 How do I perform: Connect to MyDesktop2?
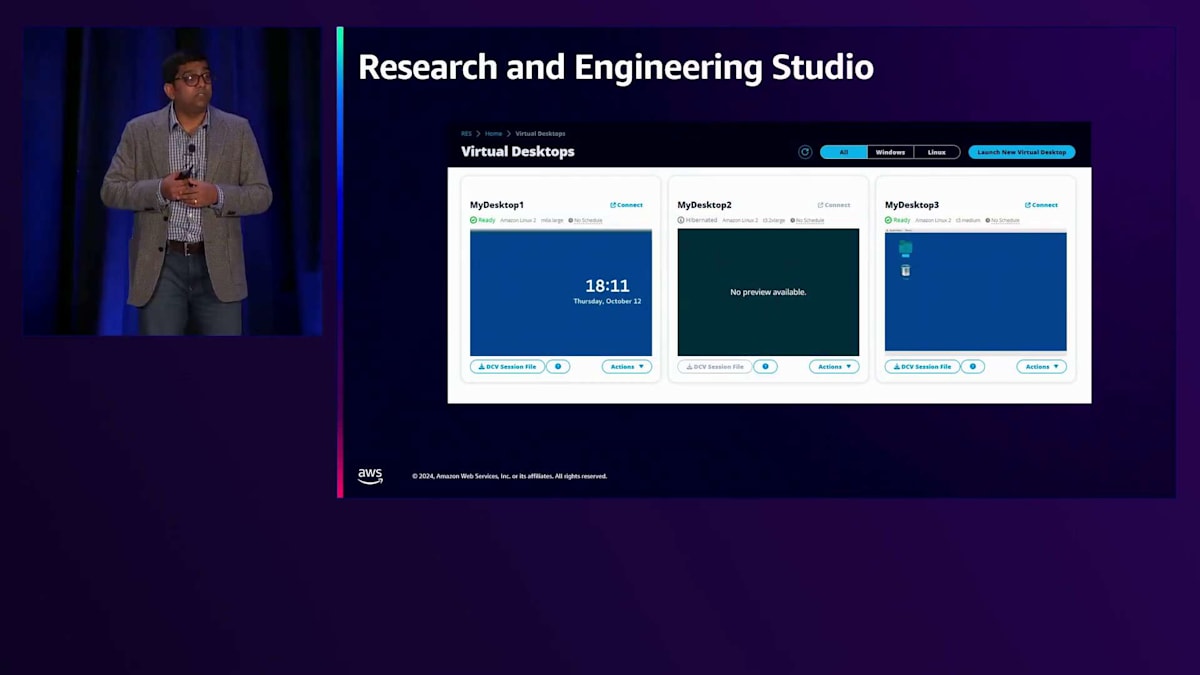pyautogui.click(x=834, y=205)
